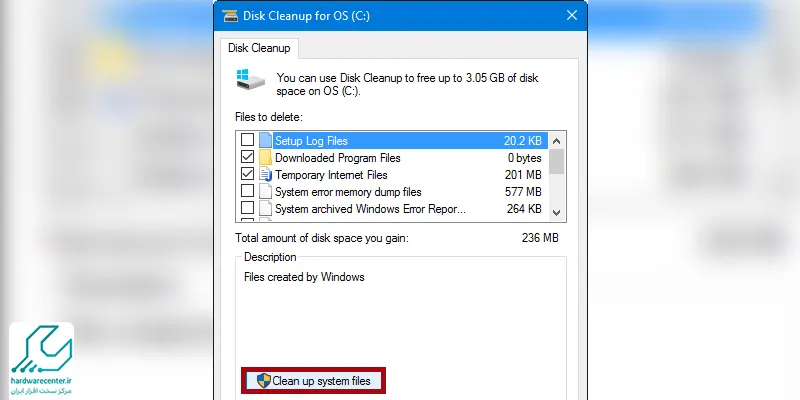Close the Disk Cleanup for OS (C:) dialog
Screen dimensions: 800x400
pos(572,15)
